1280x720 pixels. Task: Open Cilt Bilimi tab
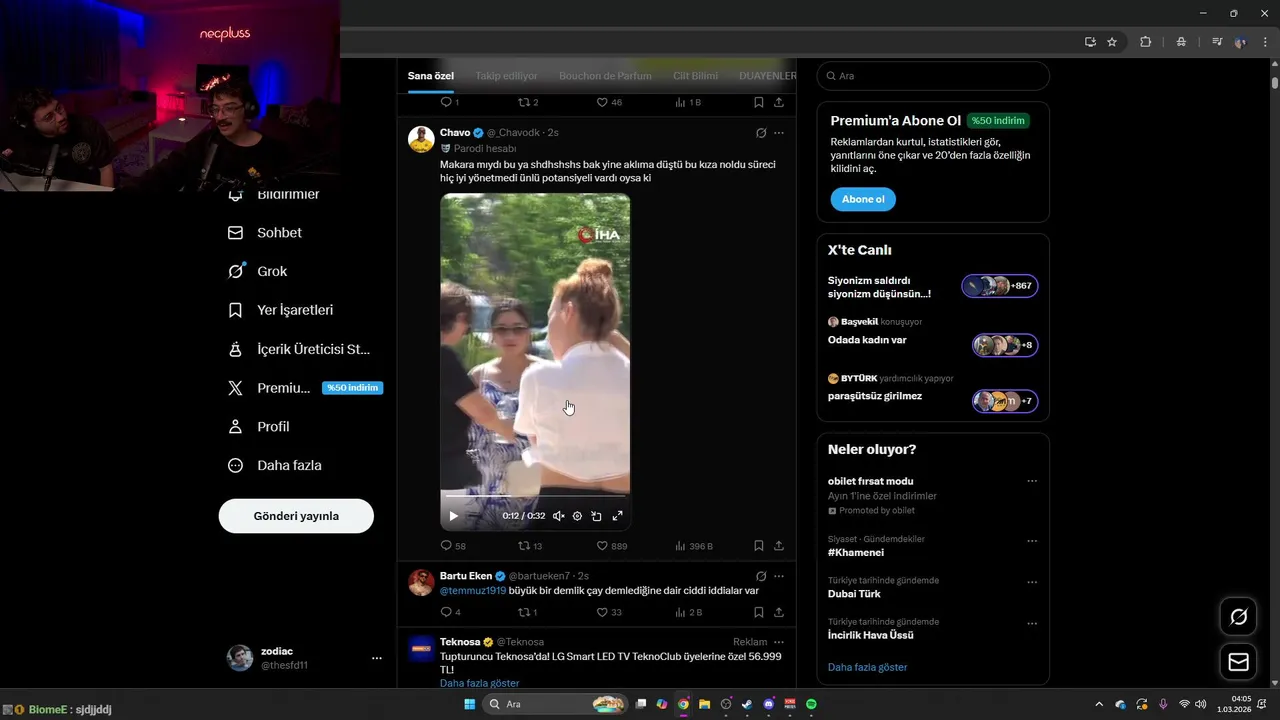tap(695, 76)
